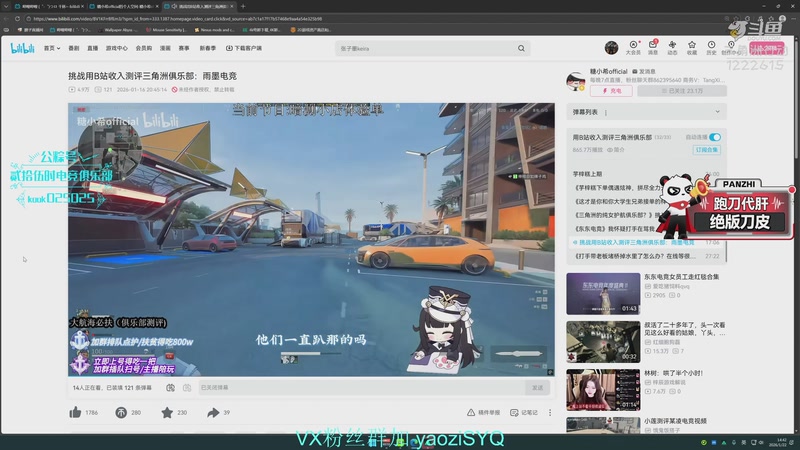The width and height of the screenshot is (800, 450).
Task: Toggle the 自动连播 autoplay switch
Action: [x=715, y=137]
